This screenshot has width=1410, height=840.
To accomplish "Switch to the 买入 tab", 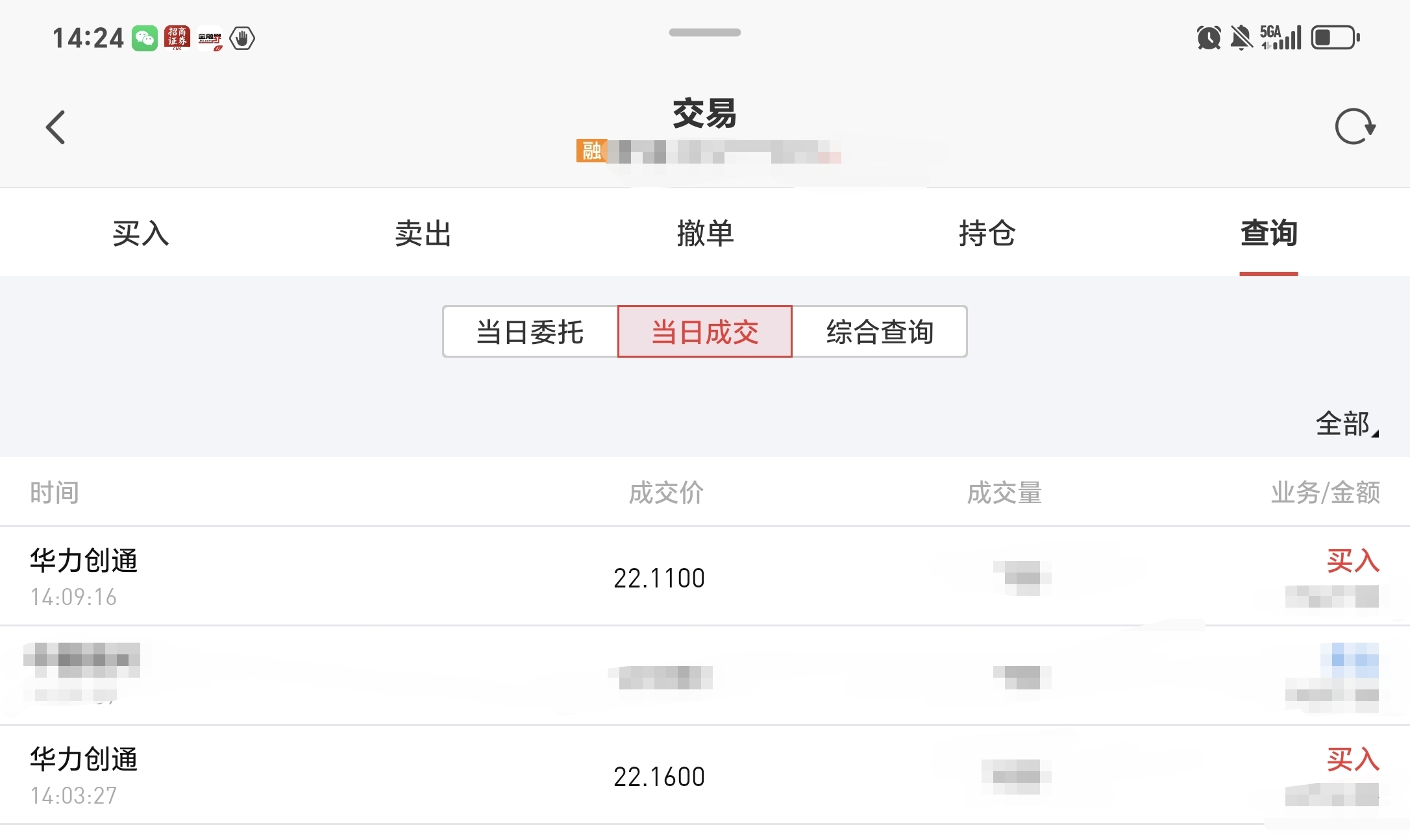I will coord(141,233).
